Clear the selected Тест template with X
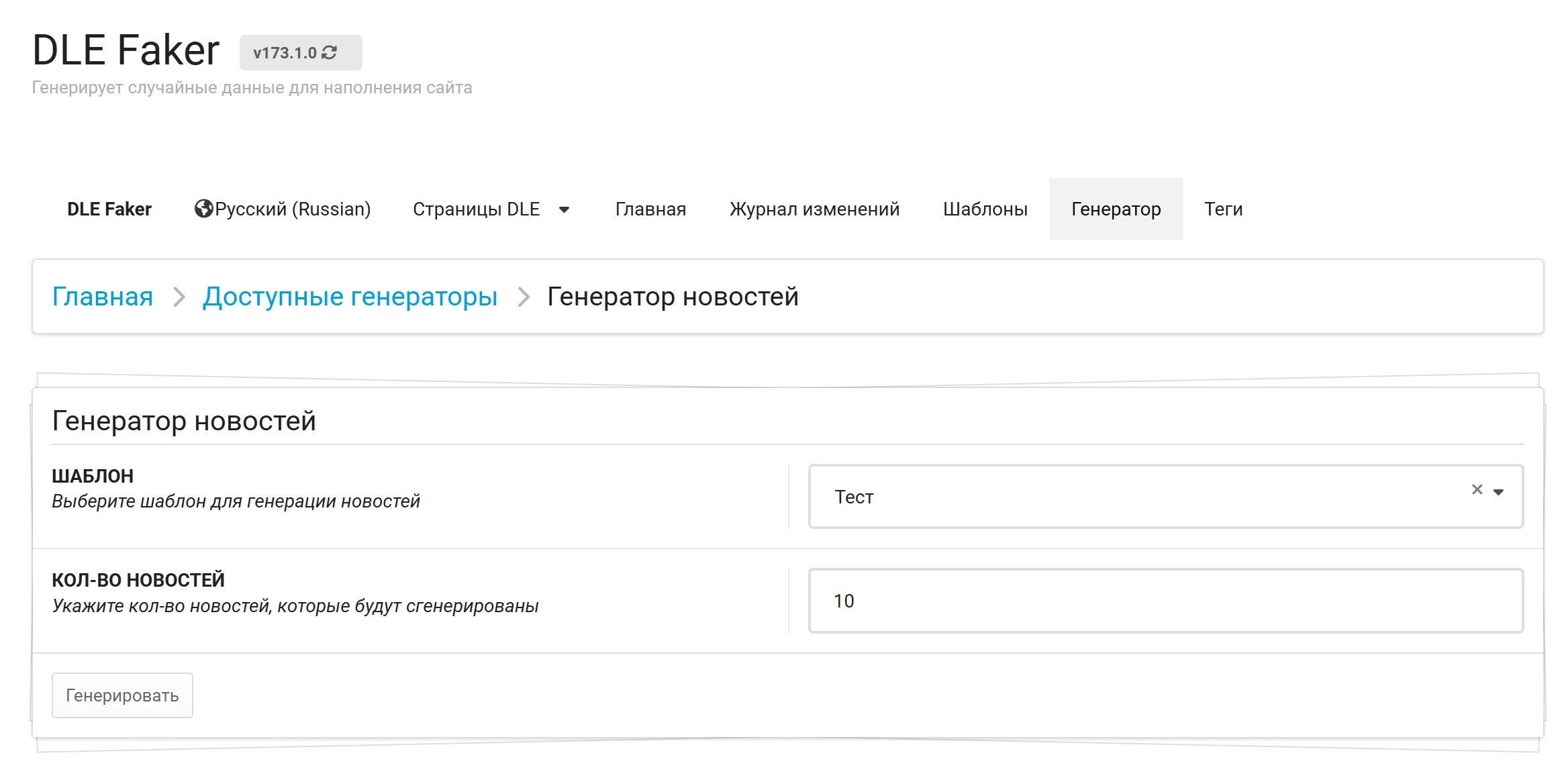Viewport: 1560px width, 784px height. (1477, 489)
